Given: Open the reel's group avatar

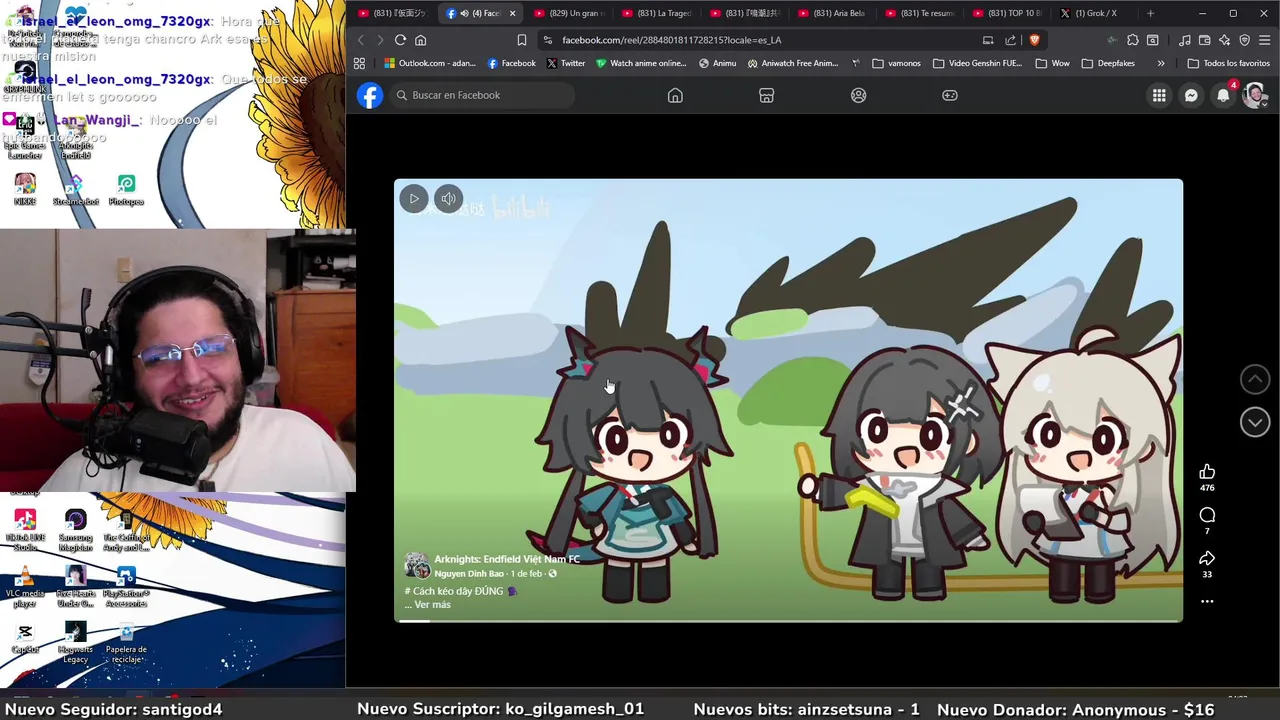Looking at the screenshot, I should point(417,566).
